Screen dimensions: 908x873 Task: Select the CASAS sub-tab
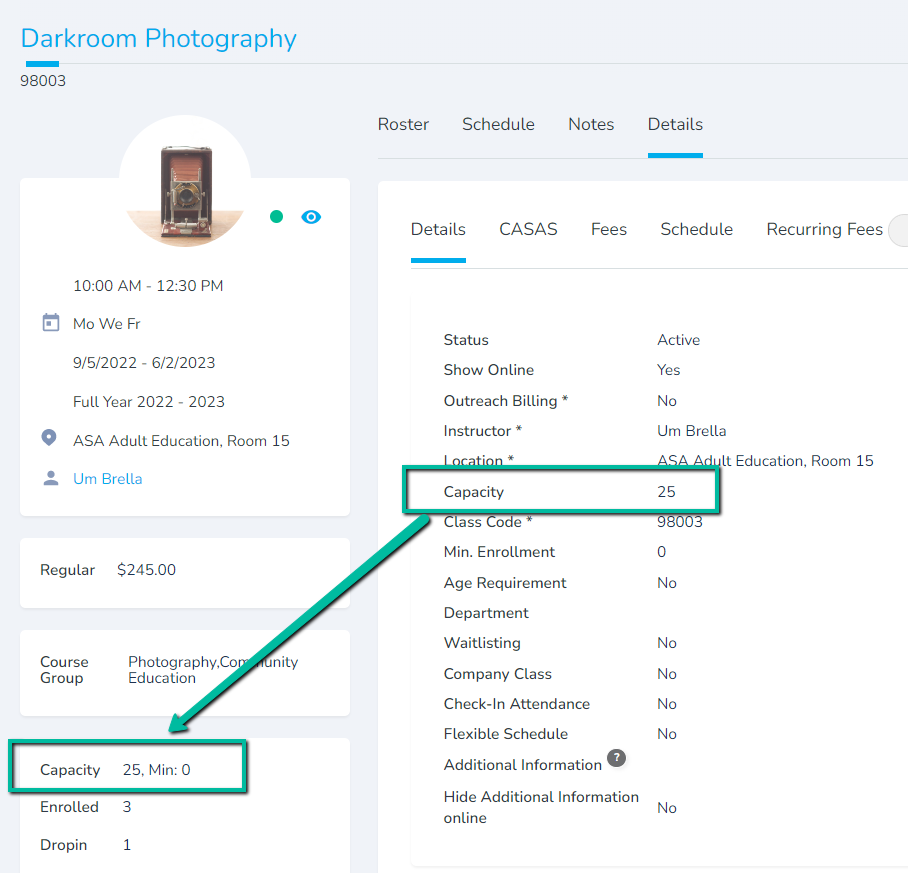528,230
